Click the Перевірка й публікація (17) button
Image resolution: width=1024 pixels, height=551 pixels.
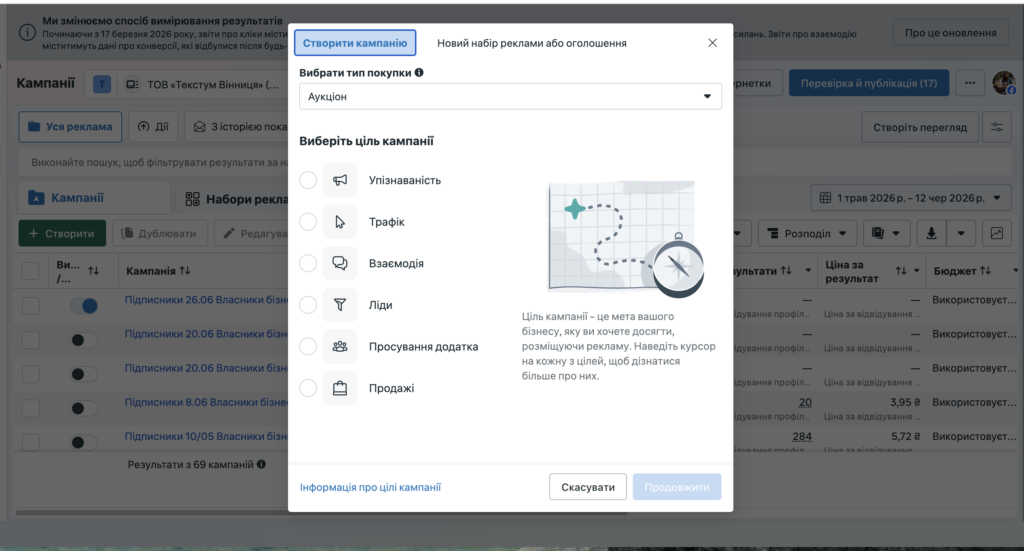tap(869, 84)
